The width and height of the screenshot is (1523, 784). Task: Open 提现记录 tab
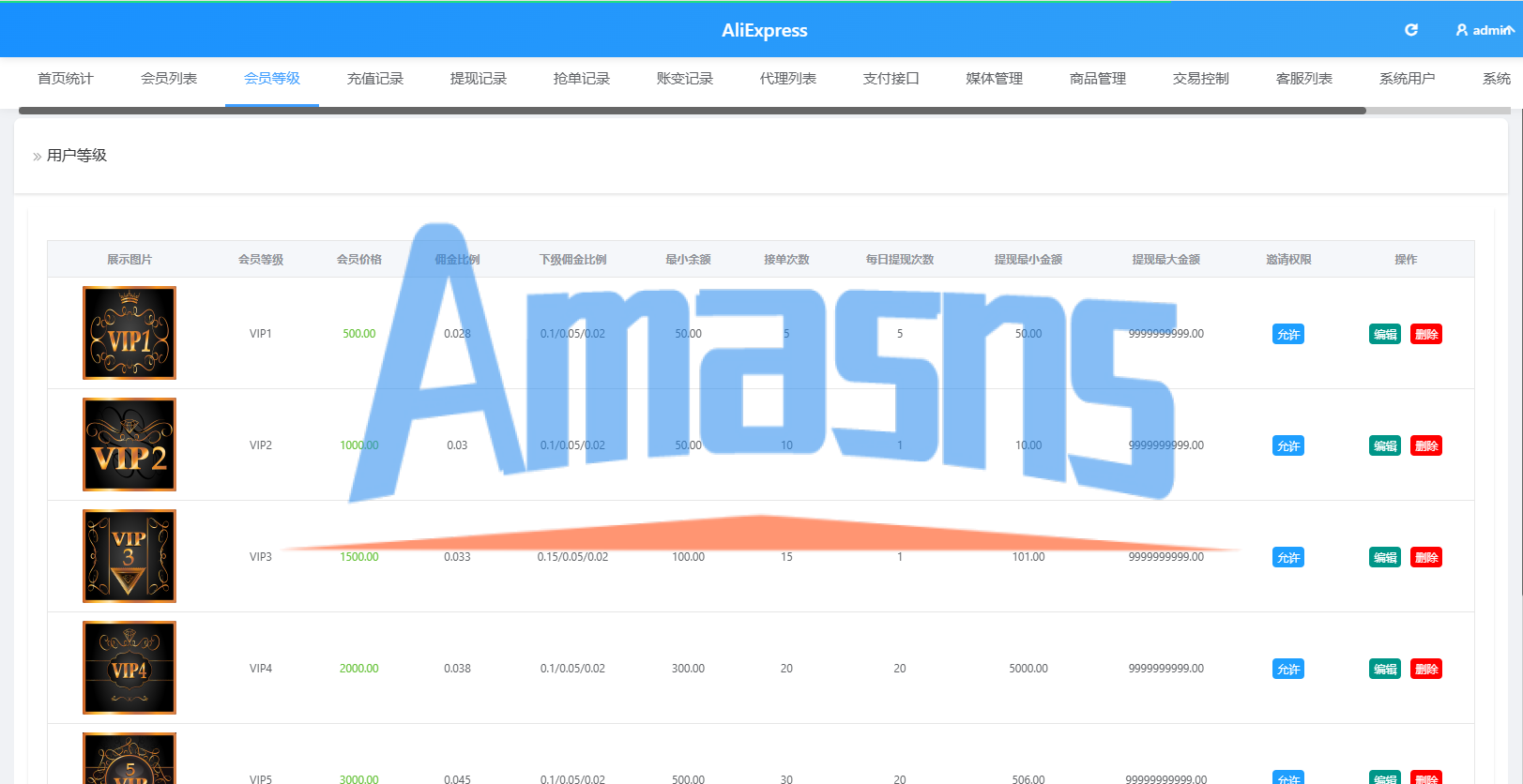tap(479, 79)
